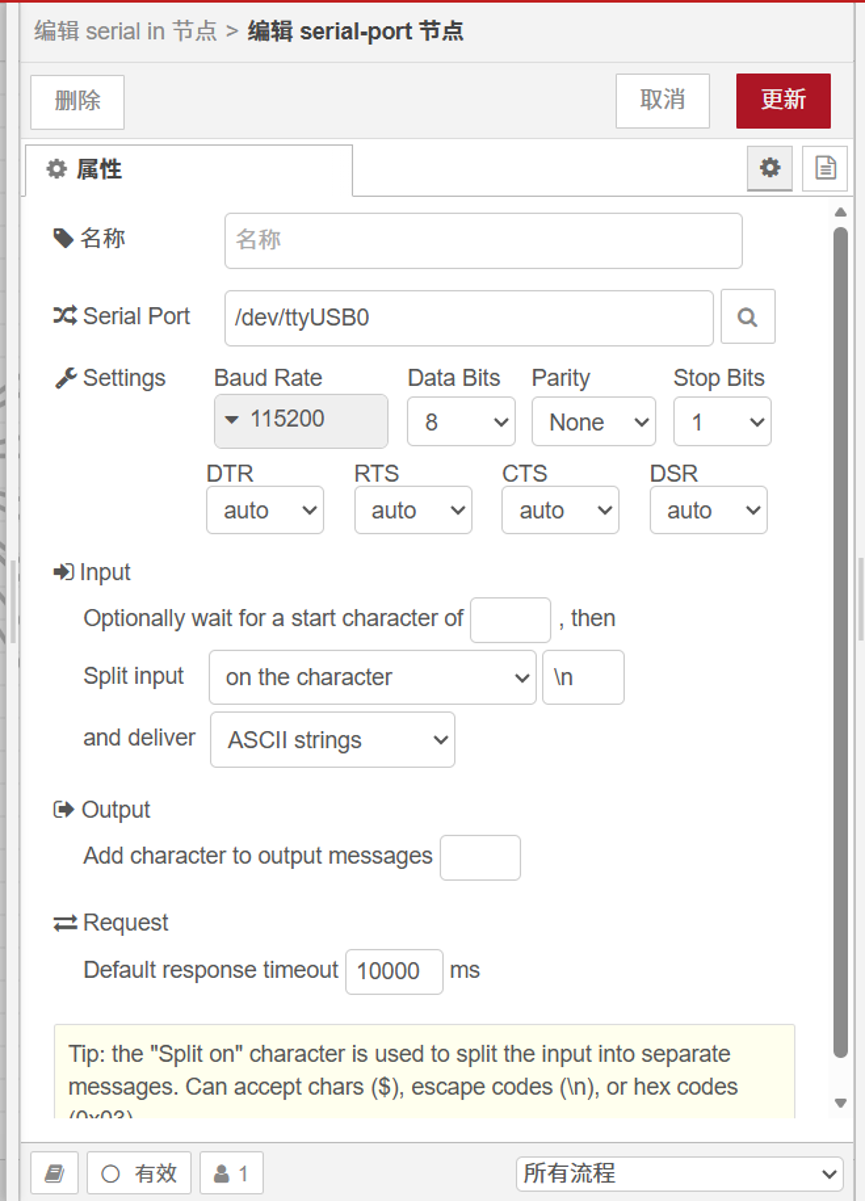Open the Split input 'on the character' dropdown

[x=372, y=677]
